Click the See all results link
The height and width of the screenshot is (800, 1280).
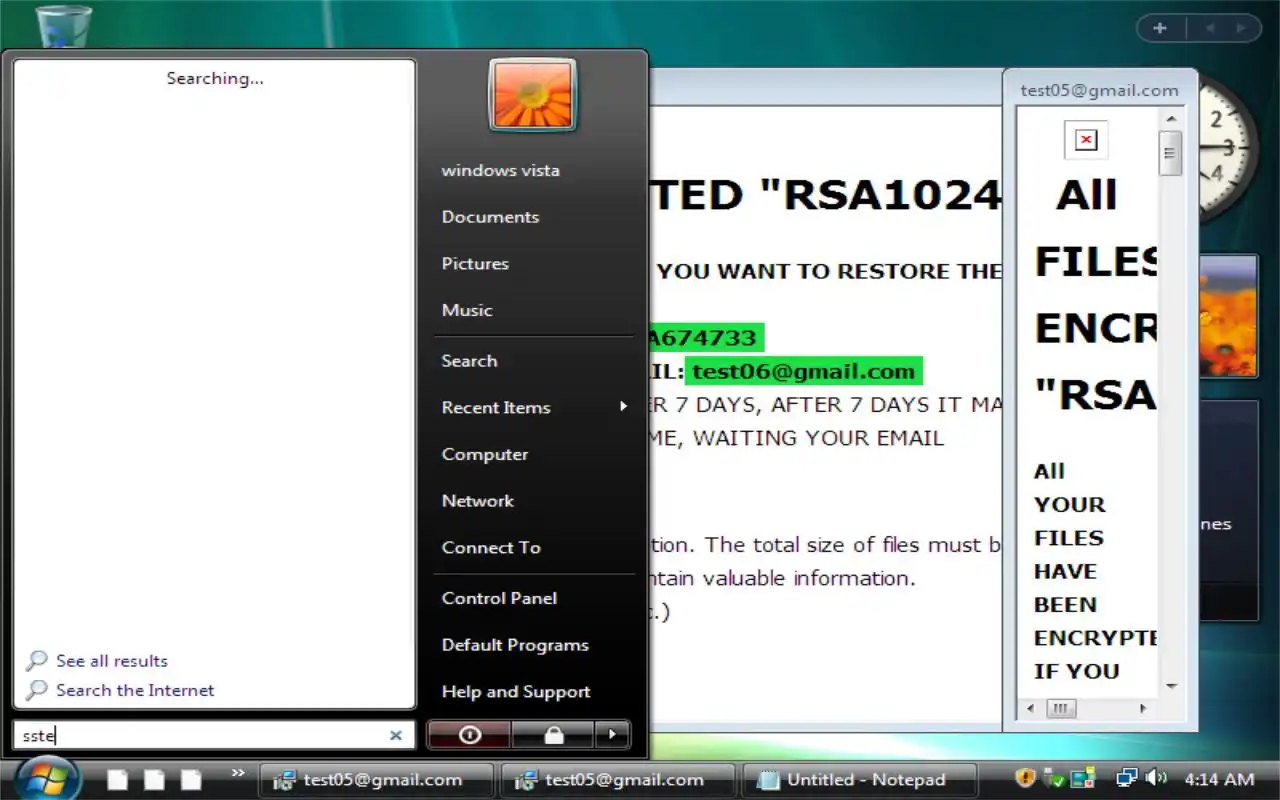pos(112,661)
